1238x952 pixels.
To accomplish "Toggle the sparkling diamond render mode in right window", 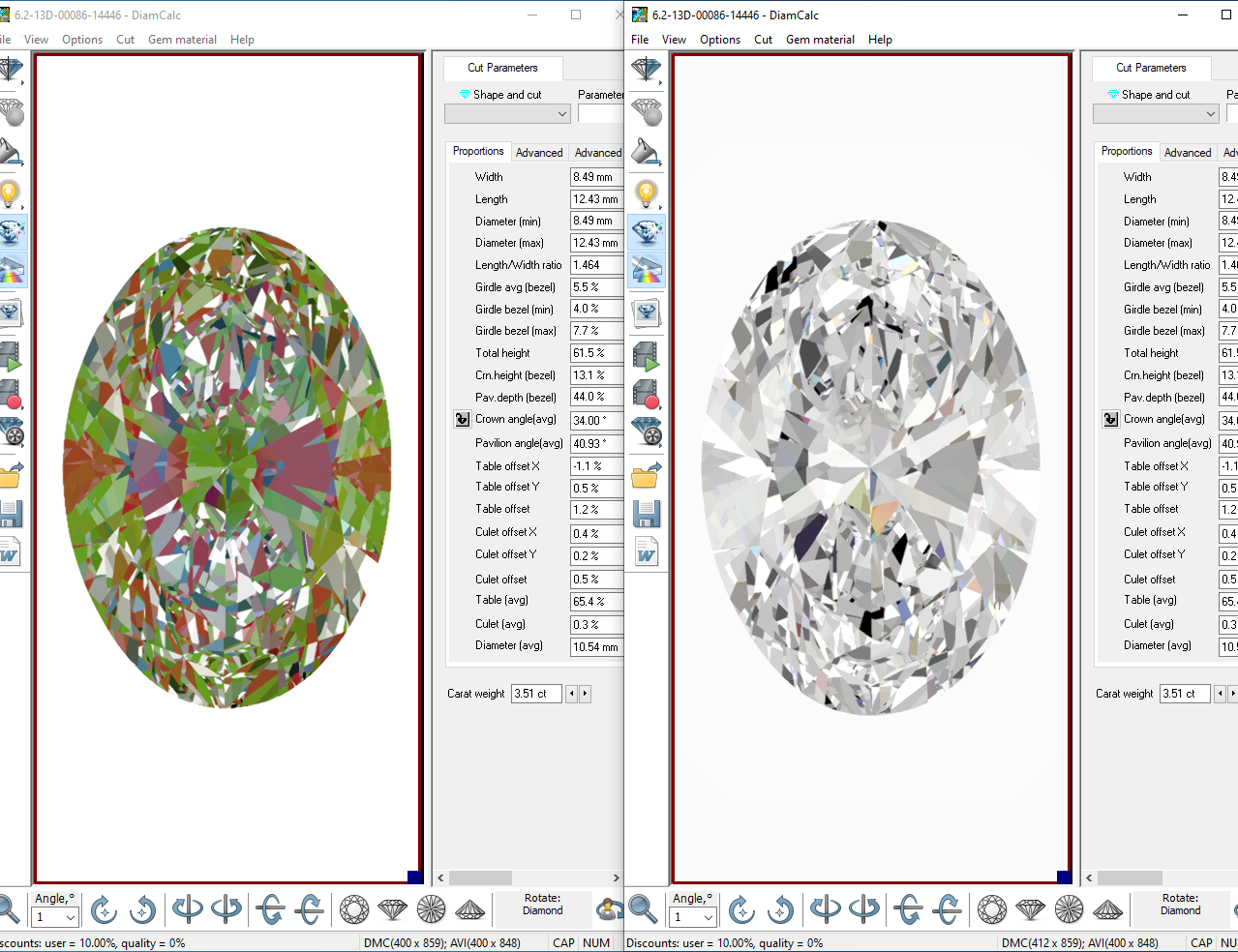I will (647, 231).
